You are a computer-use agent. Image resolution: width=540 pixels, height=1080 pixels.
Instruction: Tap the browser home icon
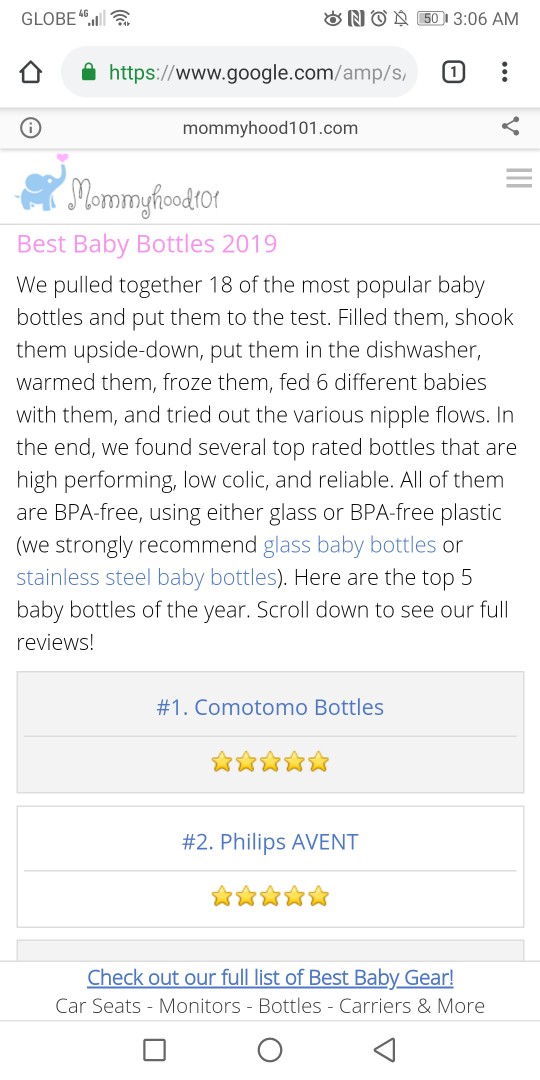[x=31, y=72]
